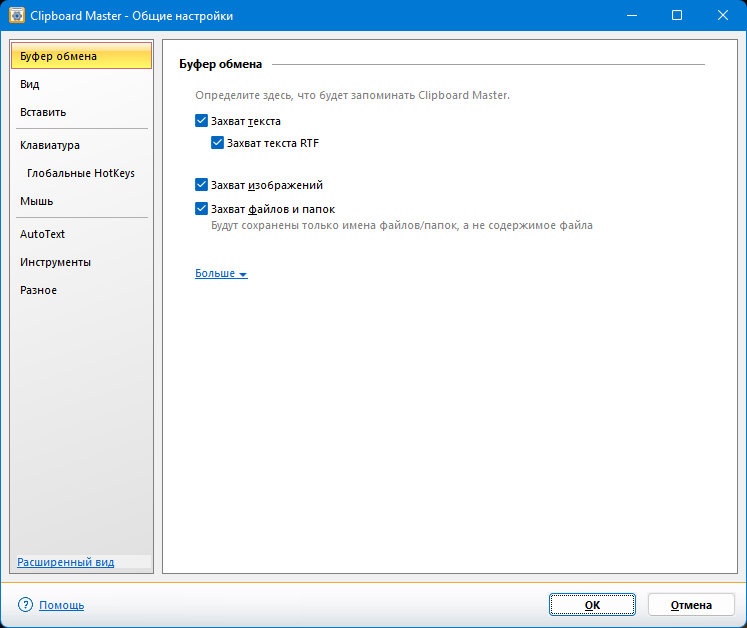Open the Мышь settings page

click(x=81, y=201)
